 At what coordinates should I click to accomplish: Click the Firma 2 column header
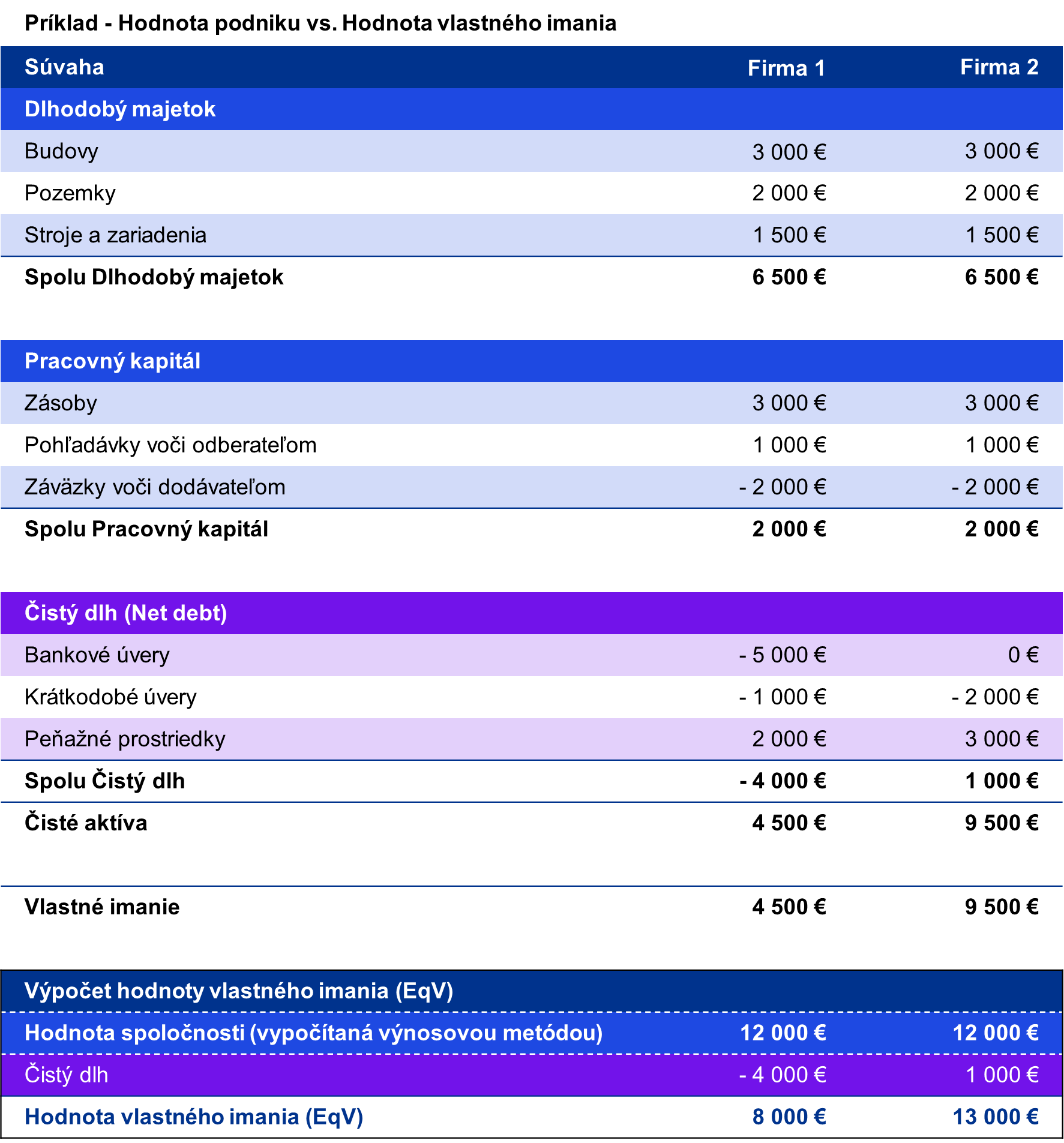coord(999,67)
